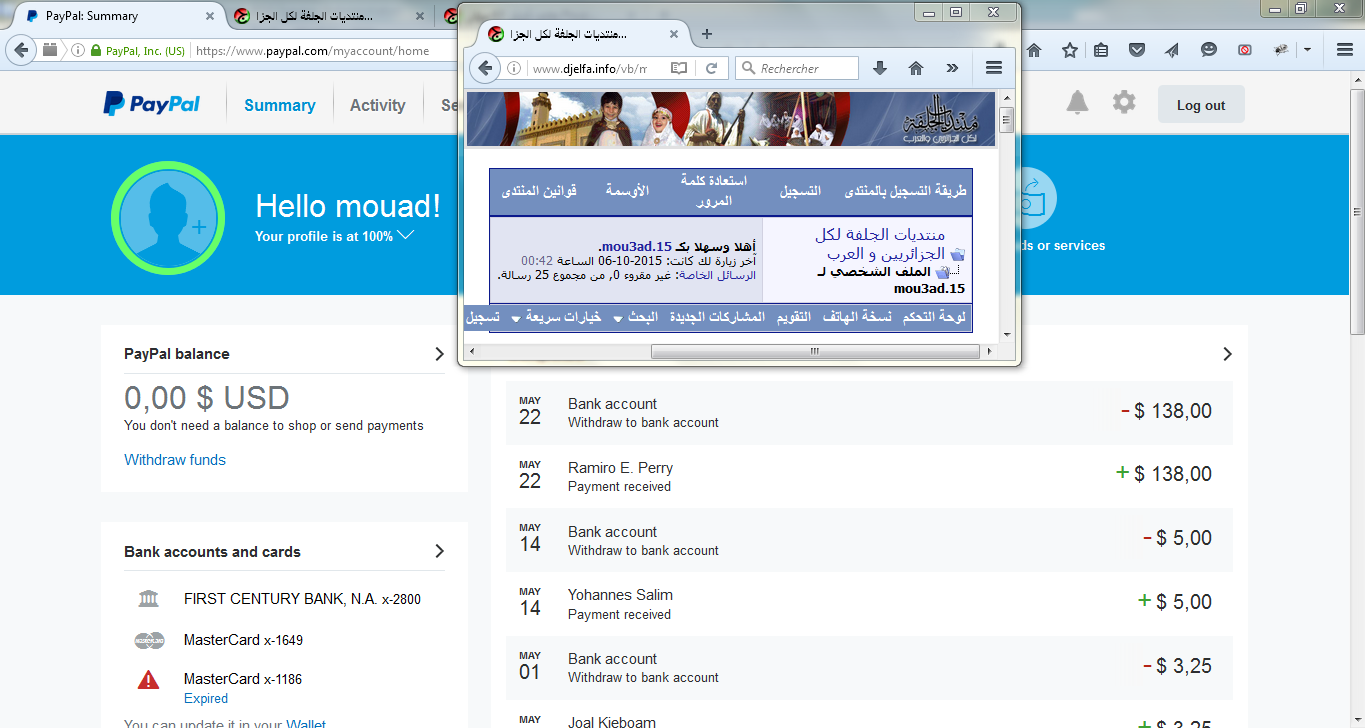This screenshot has height=728, width=1365.
Task: Open new tab in djelfa window
Action: pos(707,34)
